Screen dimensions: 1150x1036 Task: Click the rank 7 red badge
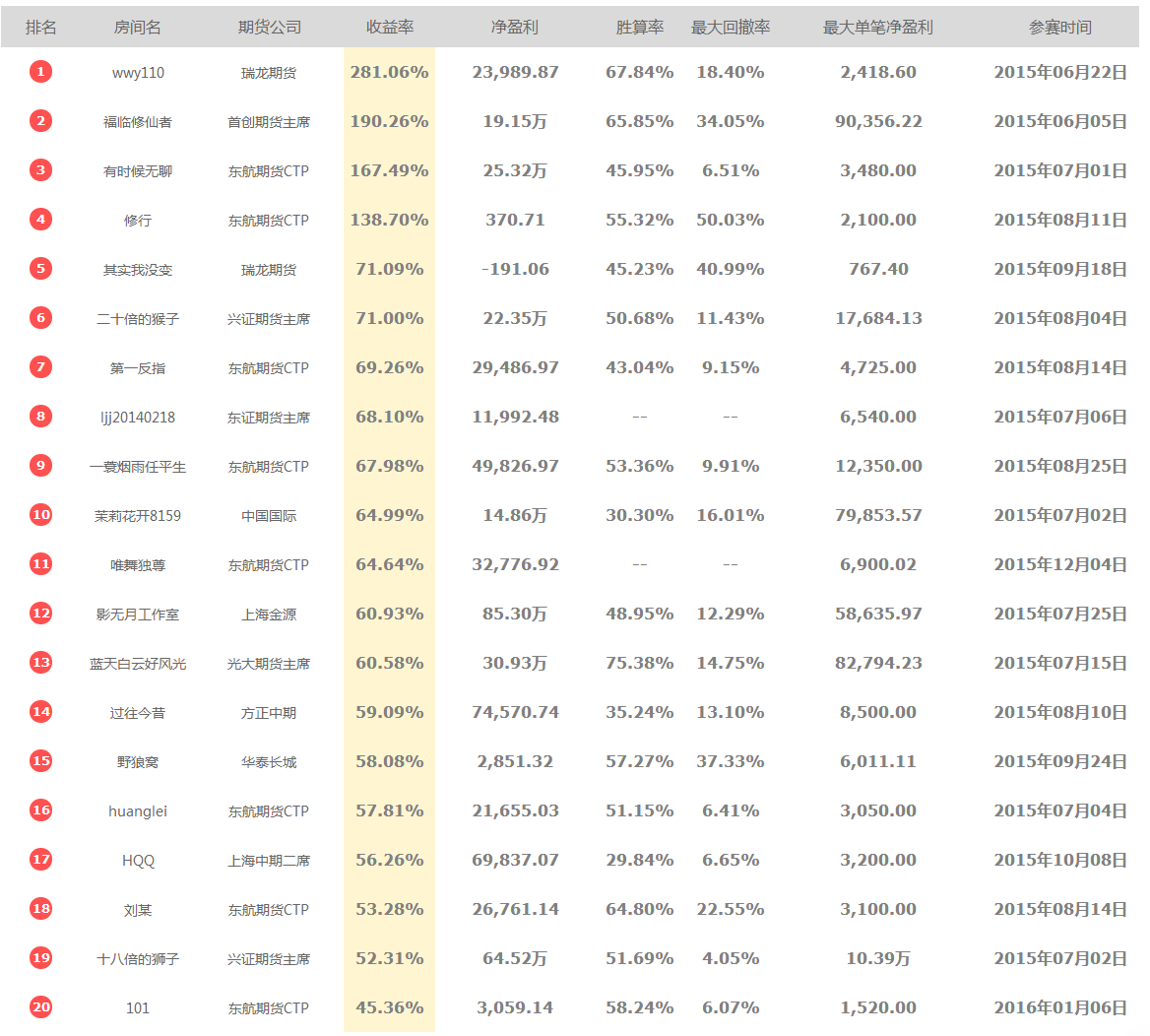click(41, 367)
